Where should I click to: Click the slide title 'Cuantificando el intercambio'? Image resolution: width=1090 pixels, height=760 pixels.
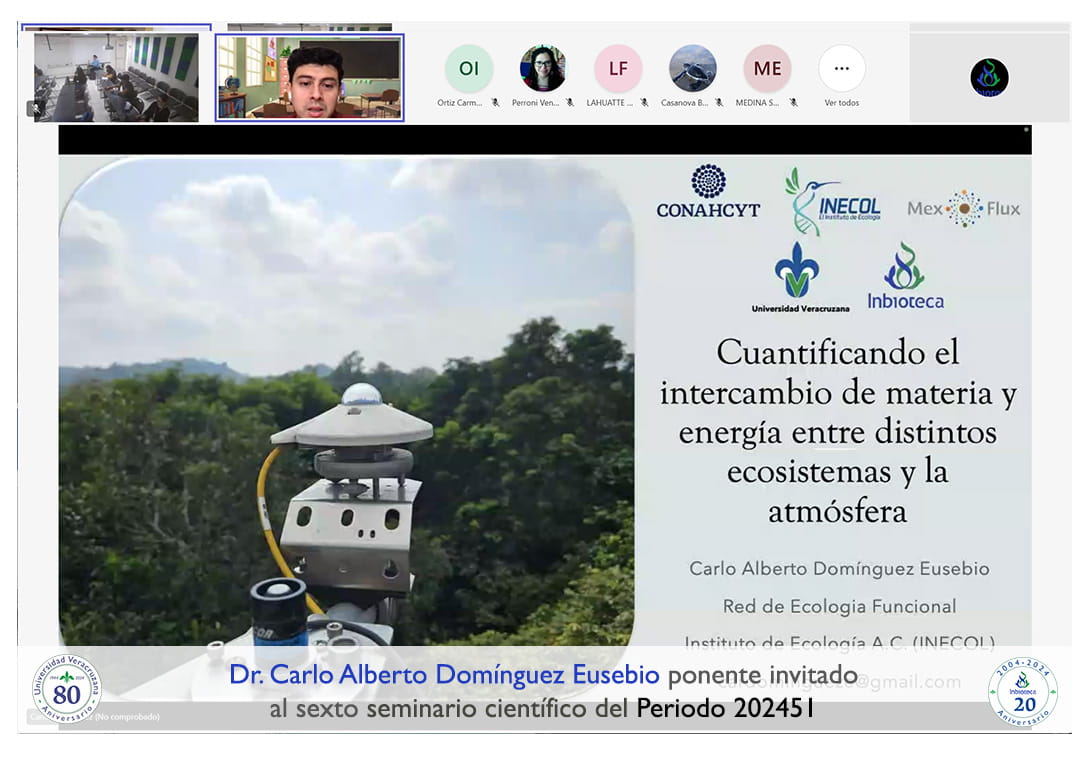click(838, 431)
